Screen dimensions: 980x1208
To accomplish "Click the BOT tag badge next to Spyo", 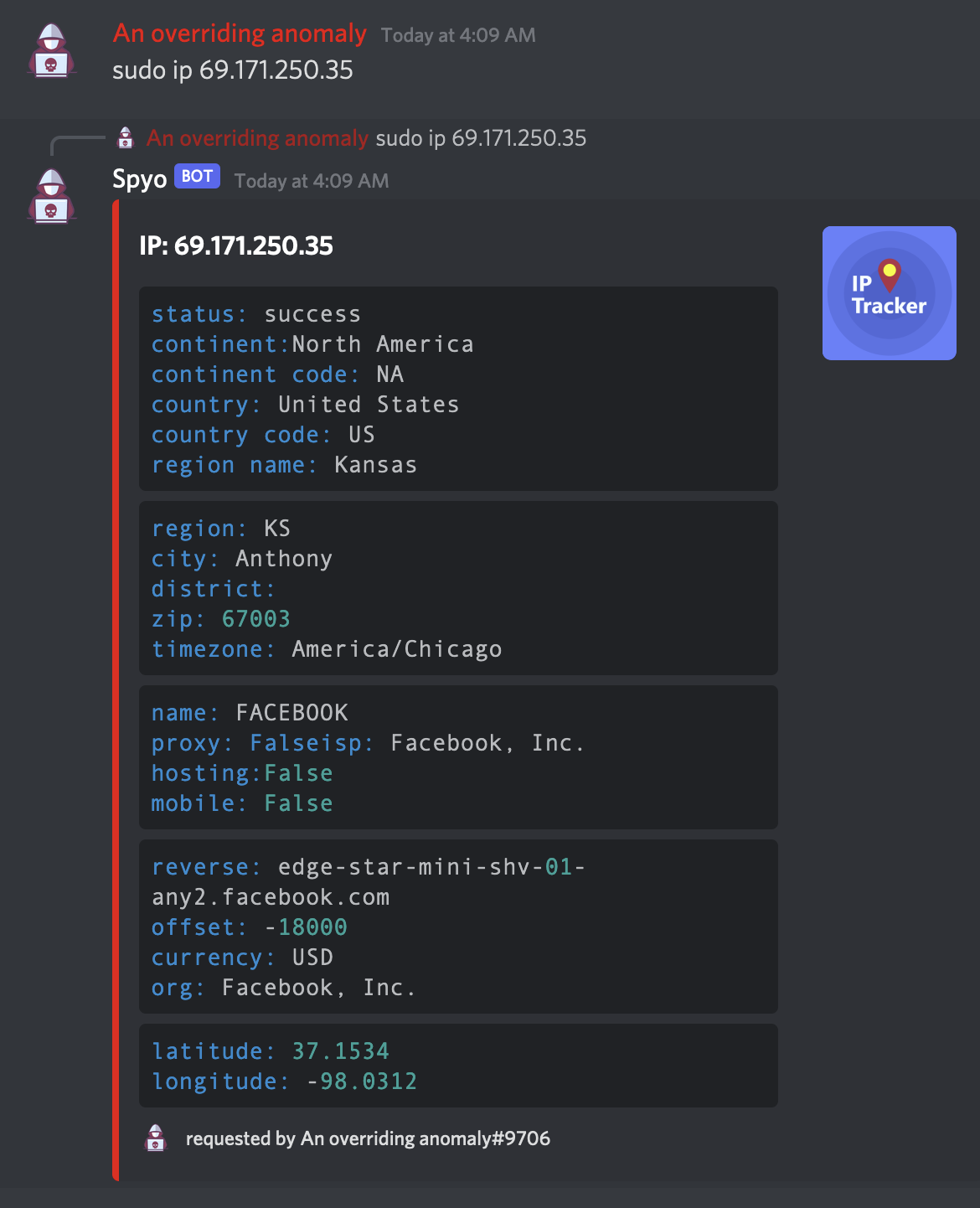I will [197, 177].
